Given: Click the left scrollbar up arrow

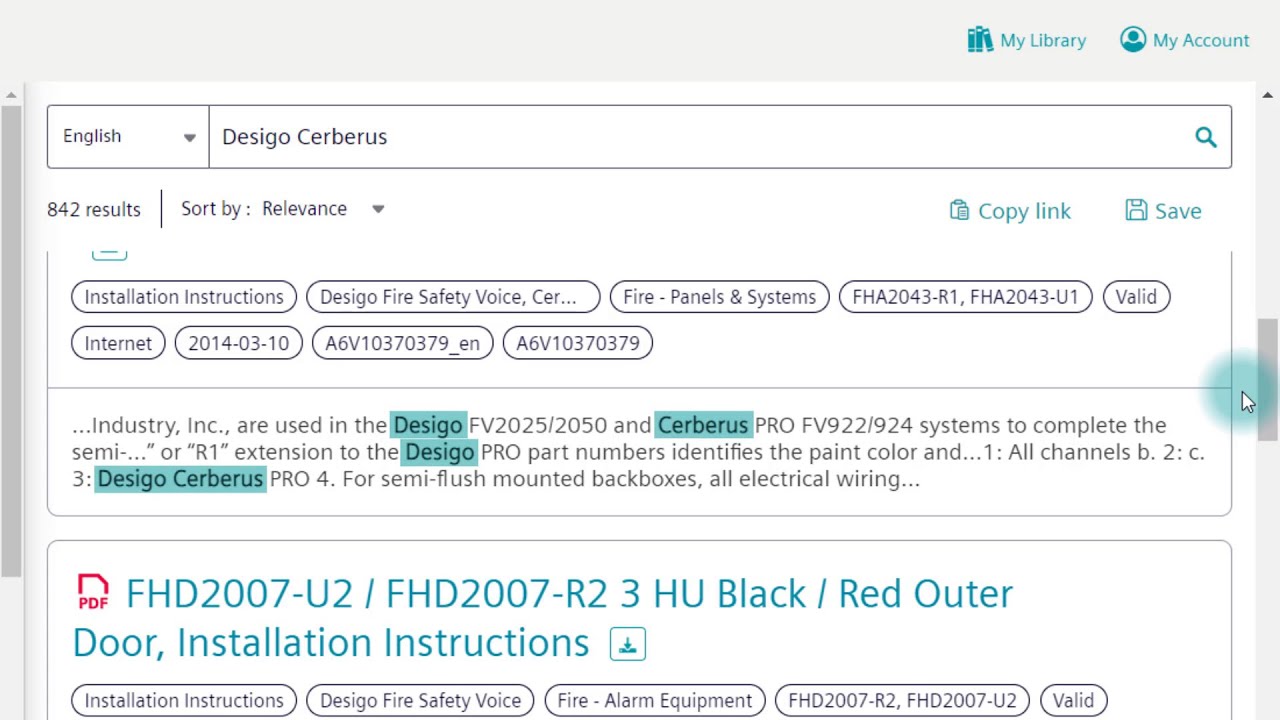Looking at the screenshot, I should [11, 95].
